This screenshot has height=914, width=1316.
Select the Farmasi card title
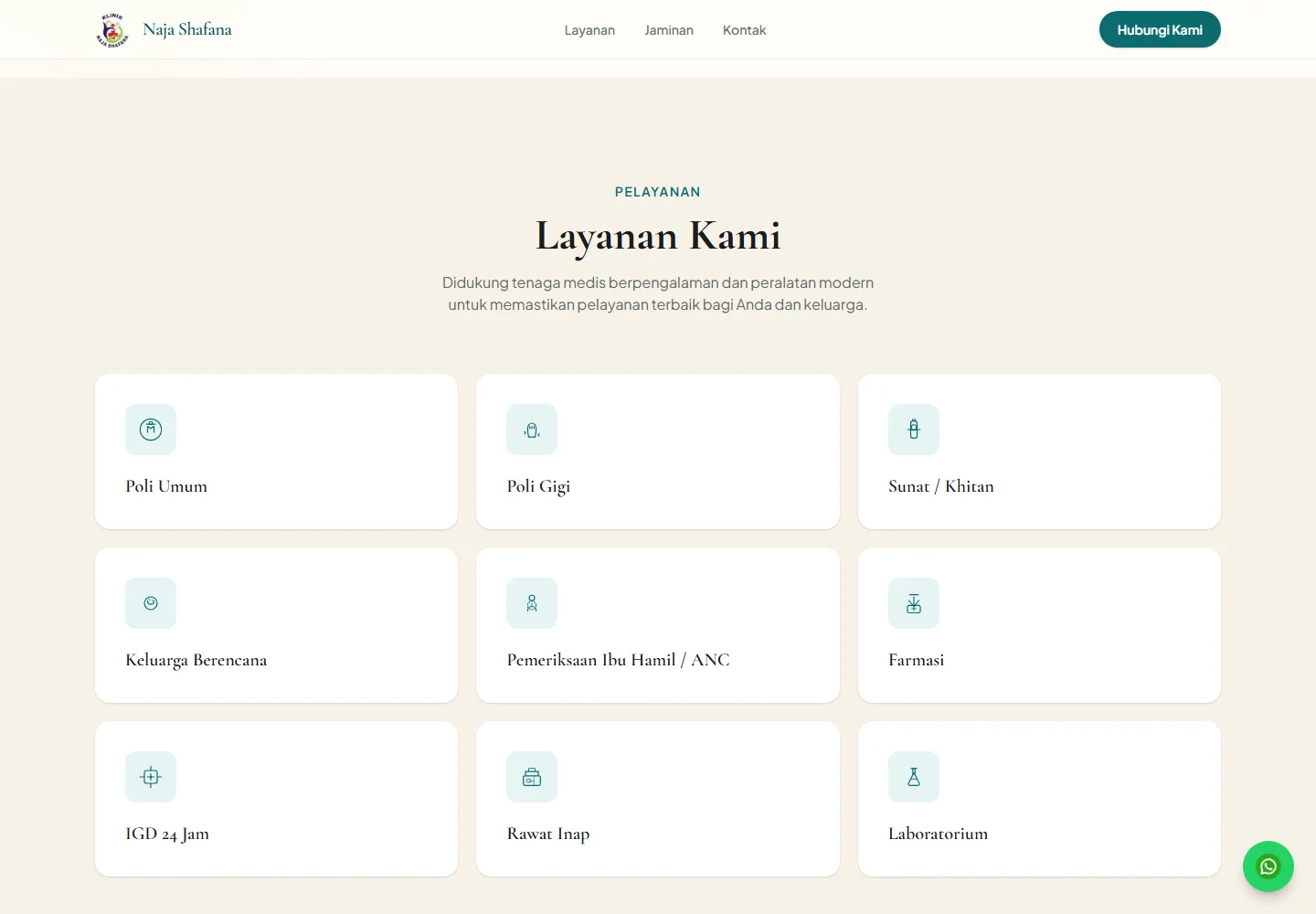916,660
